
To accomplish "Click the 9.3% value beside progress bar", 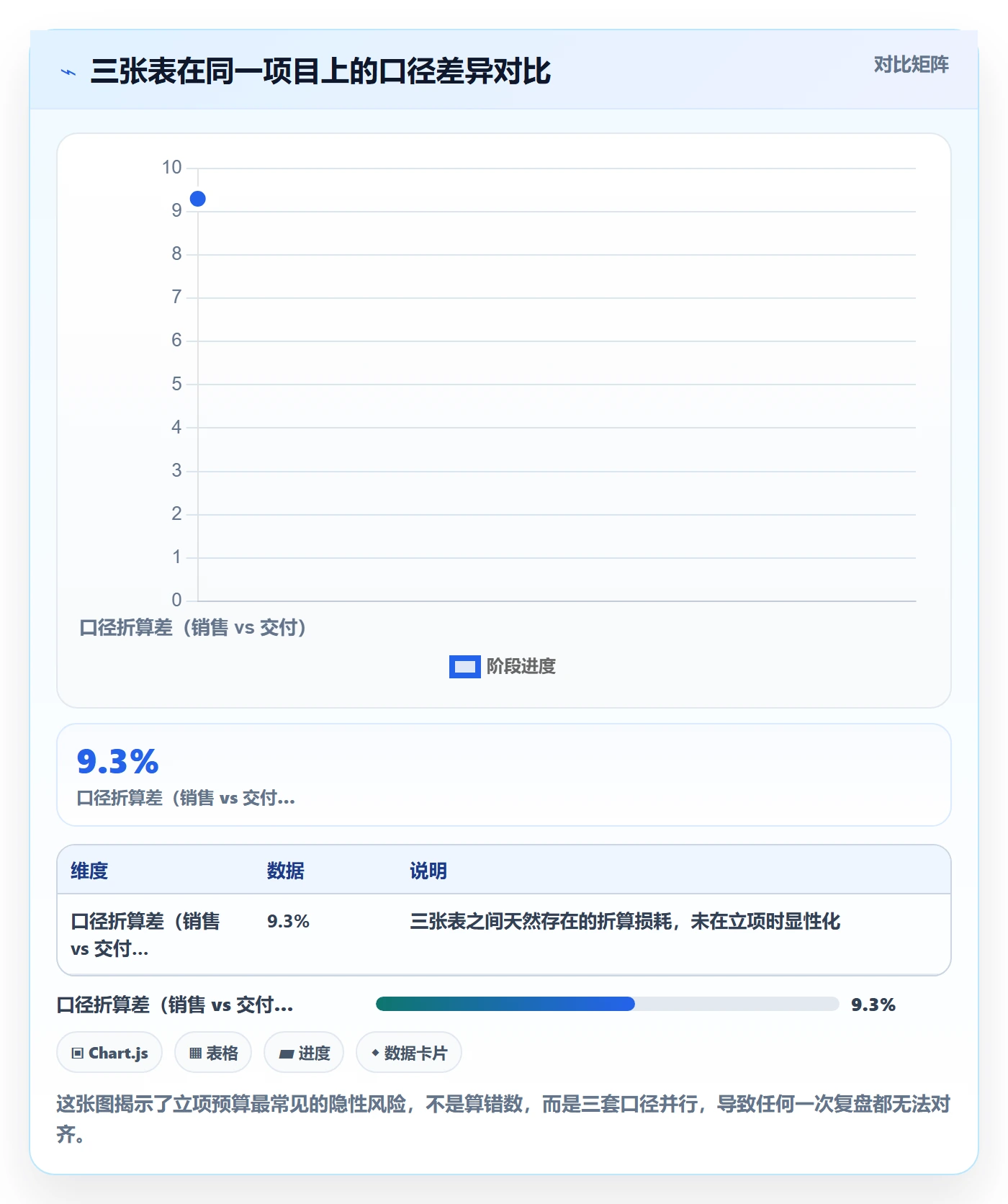I will (873, 1005).
